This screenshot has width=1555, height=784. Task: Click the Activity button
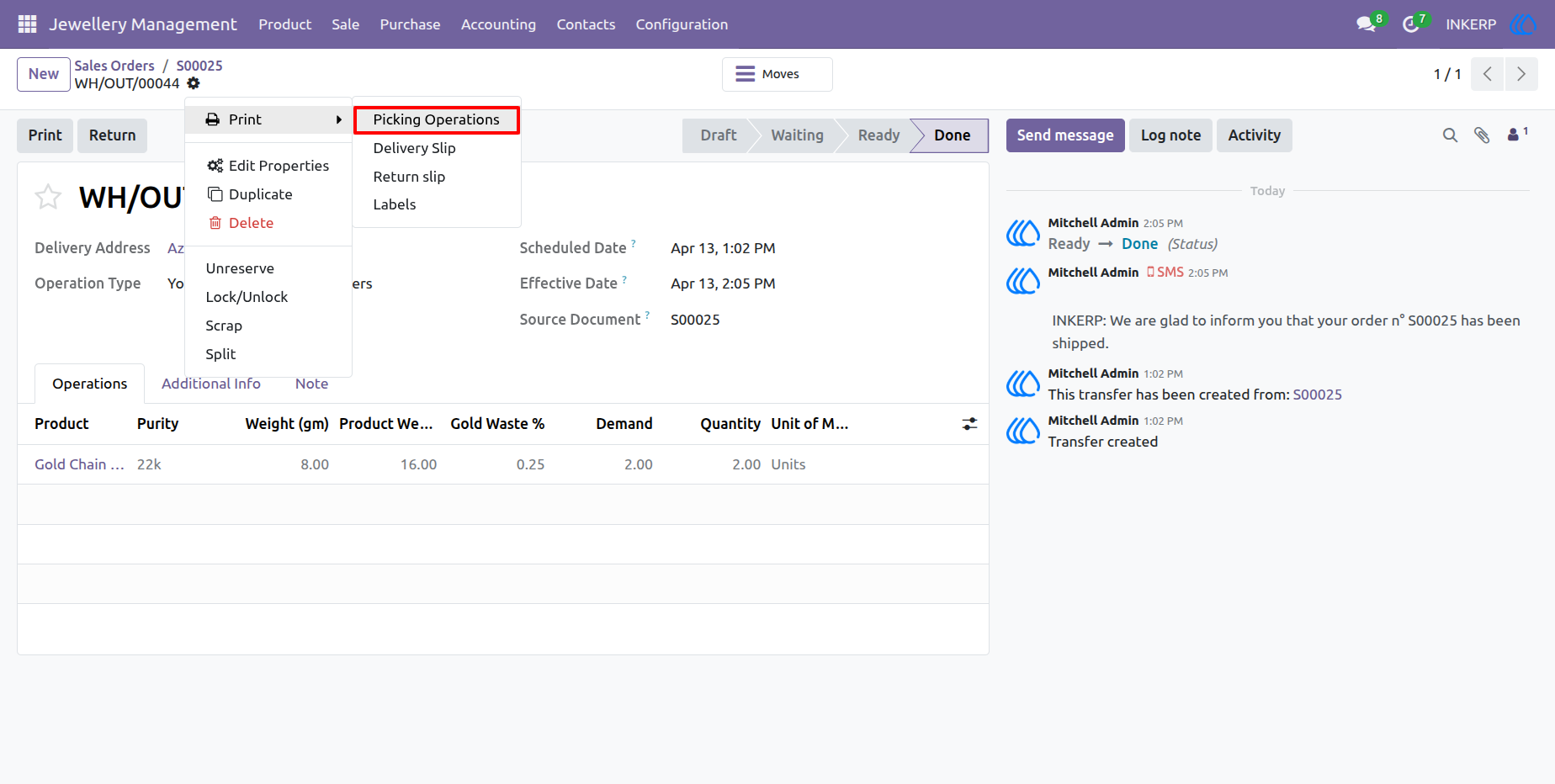point(1254,135)
